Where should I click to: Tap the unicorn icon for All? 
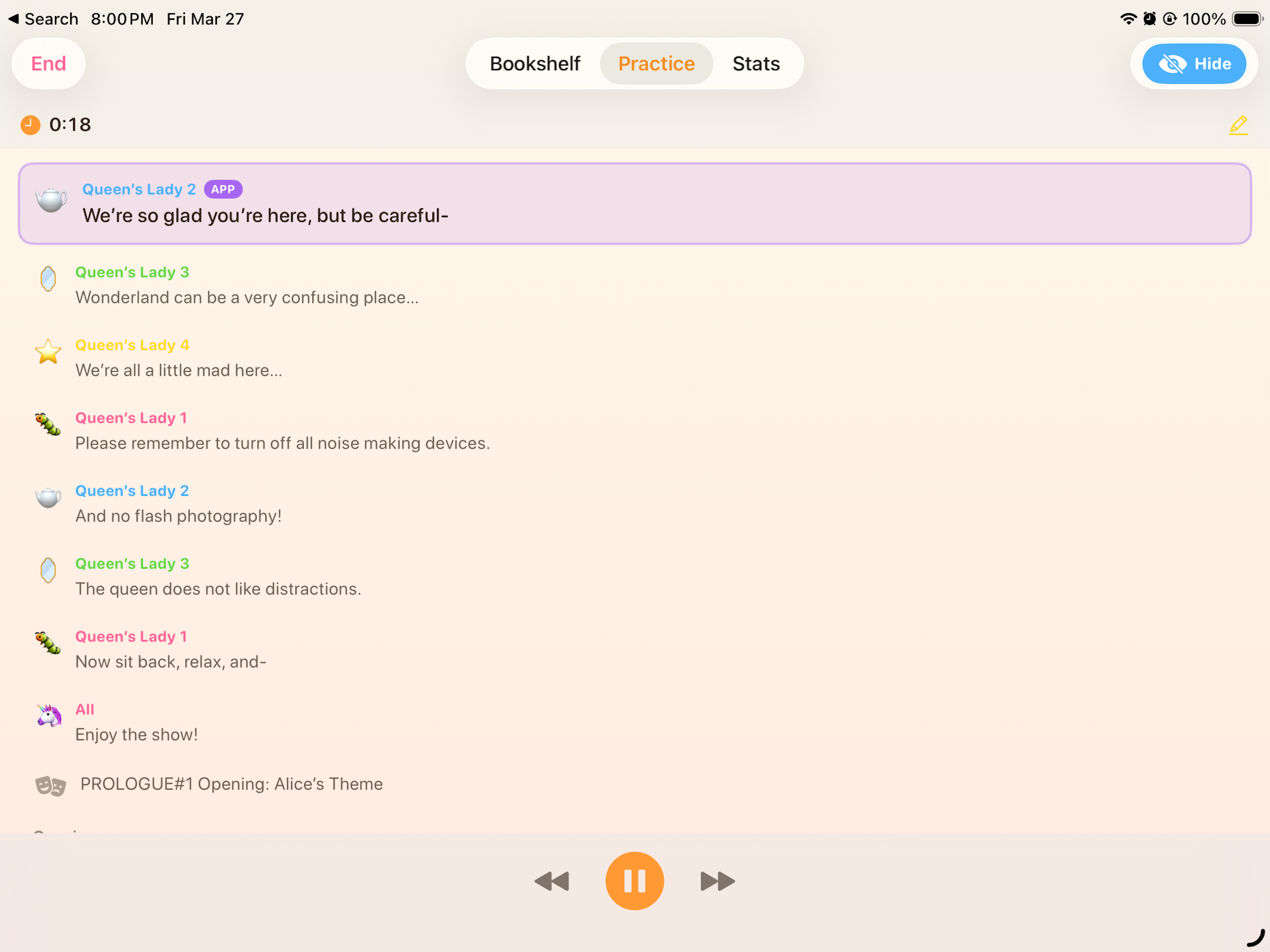click(x=49, y=715)
